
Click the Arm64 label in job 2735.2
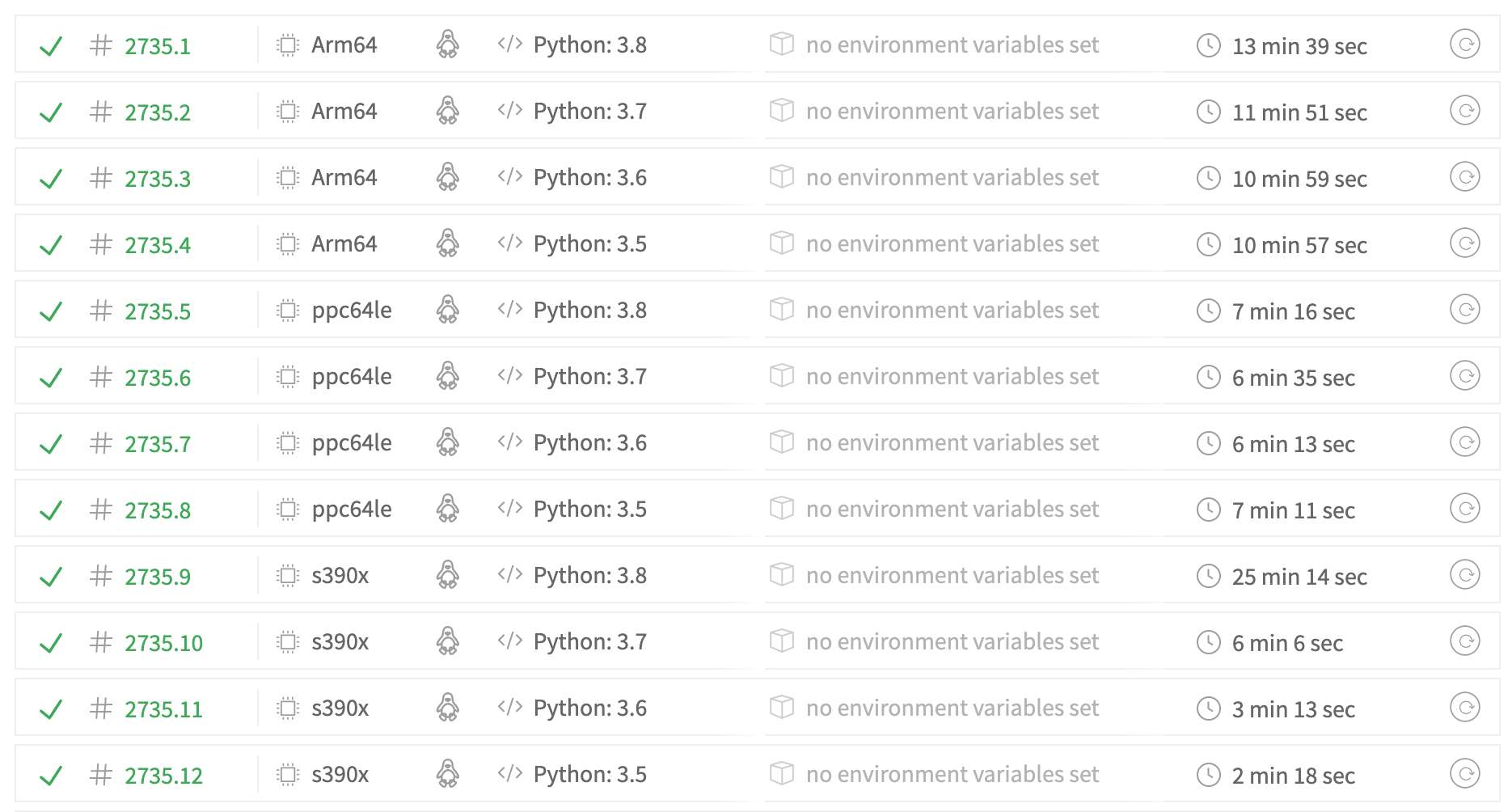click(x=344, y=111)
